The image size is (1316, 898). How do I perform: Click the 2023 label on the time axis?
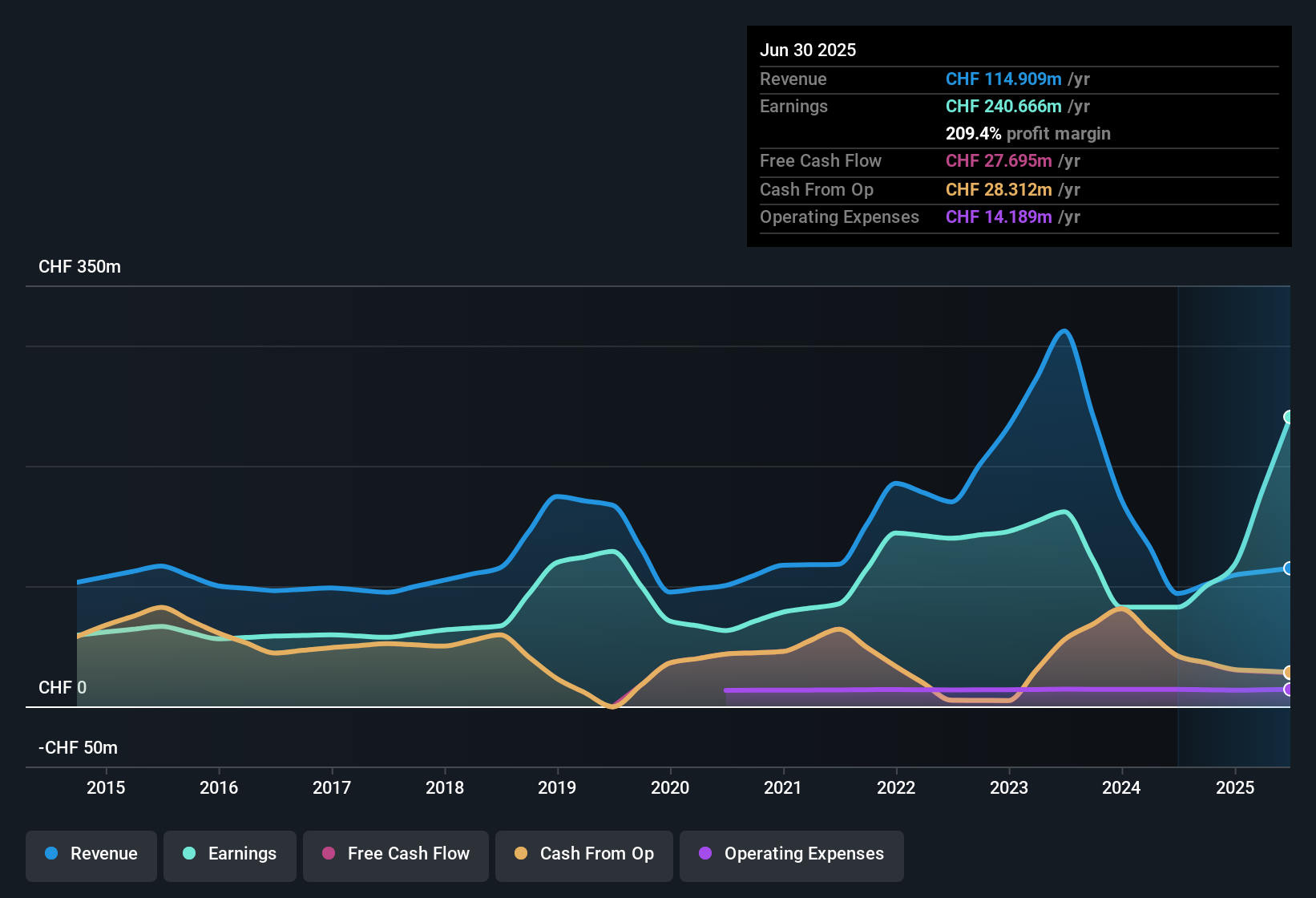point(1009,787)
